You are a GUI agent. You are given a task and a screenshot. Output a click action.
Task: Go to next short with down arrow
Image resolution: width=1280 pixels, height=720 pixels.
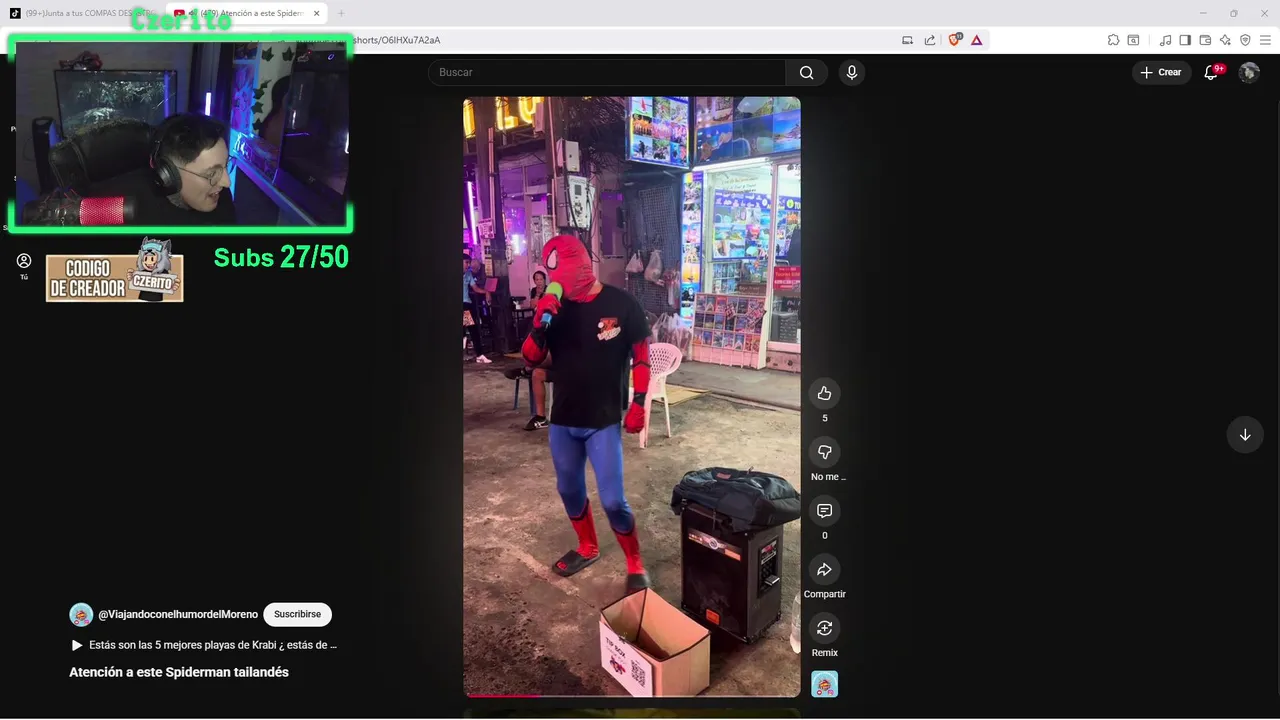1245,435
